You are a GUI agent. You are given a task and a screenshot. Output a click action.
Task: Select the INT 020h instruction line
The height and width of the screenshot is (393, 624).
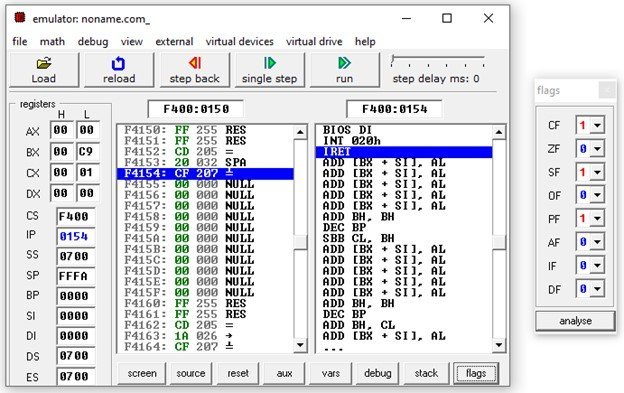click(404, 141)
